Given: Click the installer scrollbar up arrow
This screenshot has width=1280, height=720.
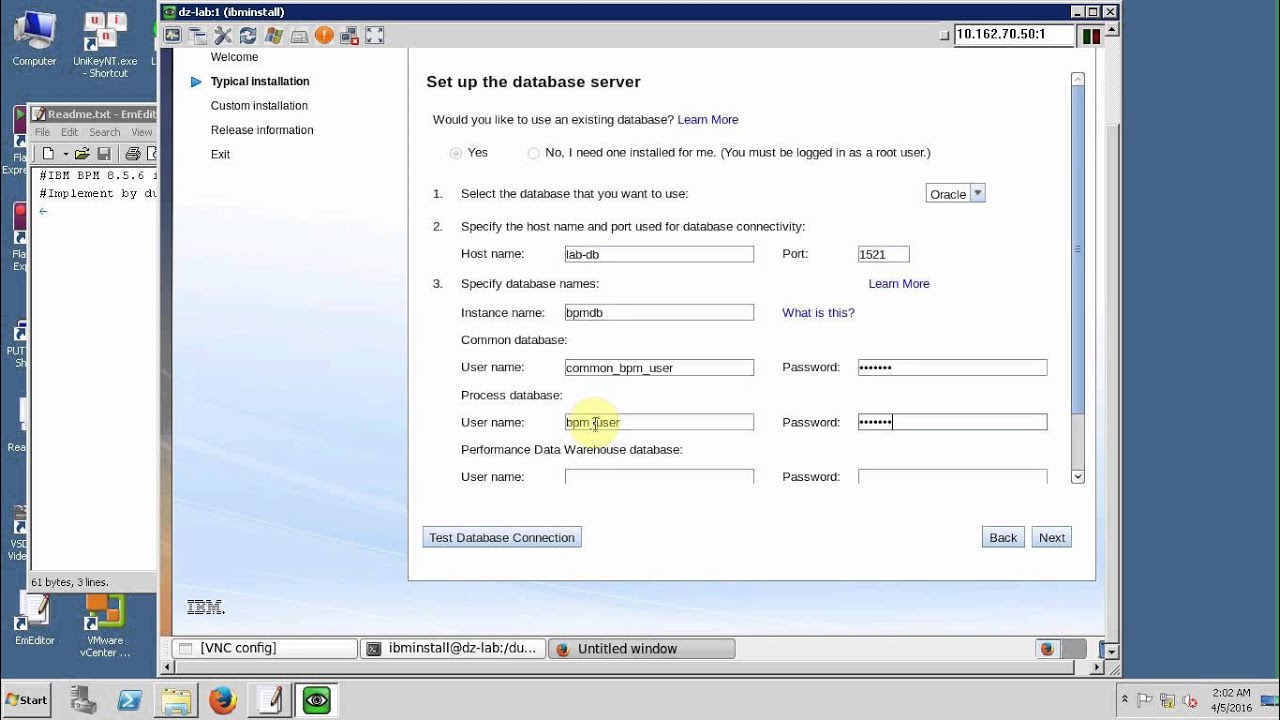Looking at the screenshot, I should point(1077,79).
